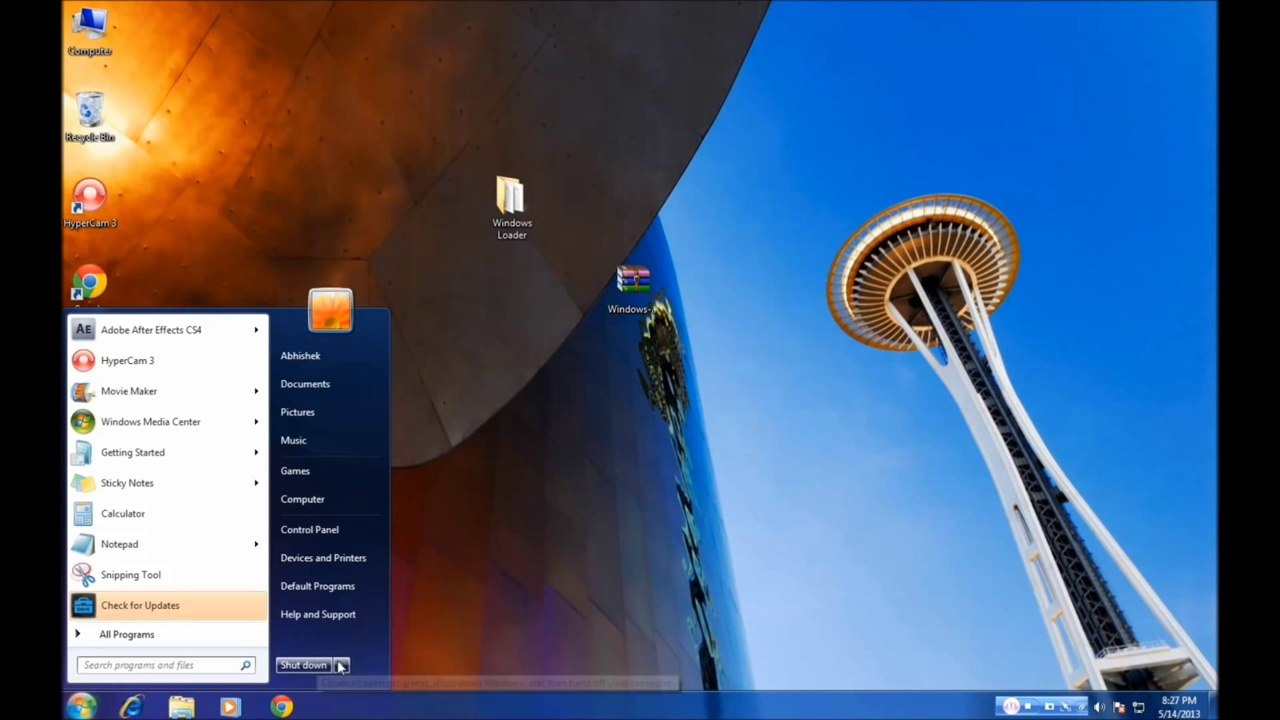Open Documents from Start menu

point(305,384)
